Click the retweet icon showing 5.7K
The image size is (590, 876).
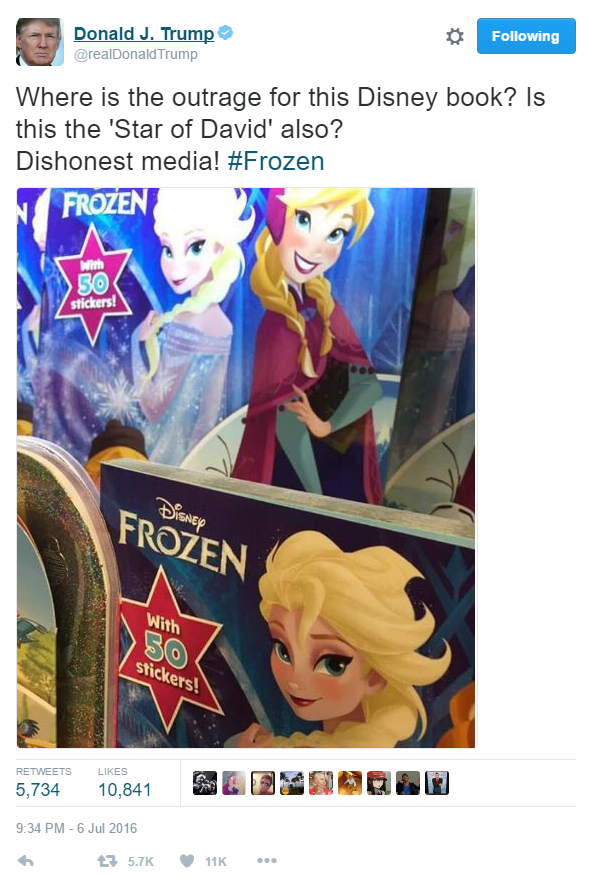click(x=107, y=860)
